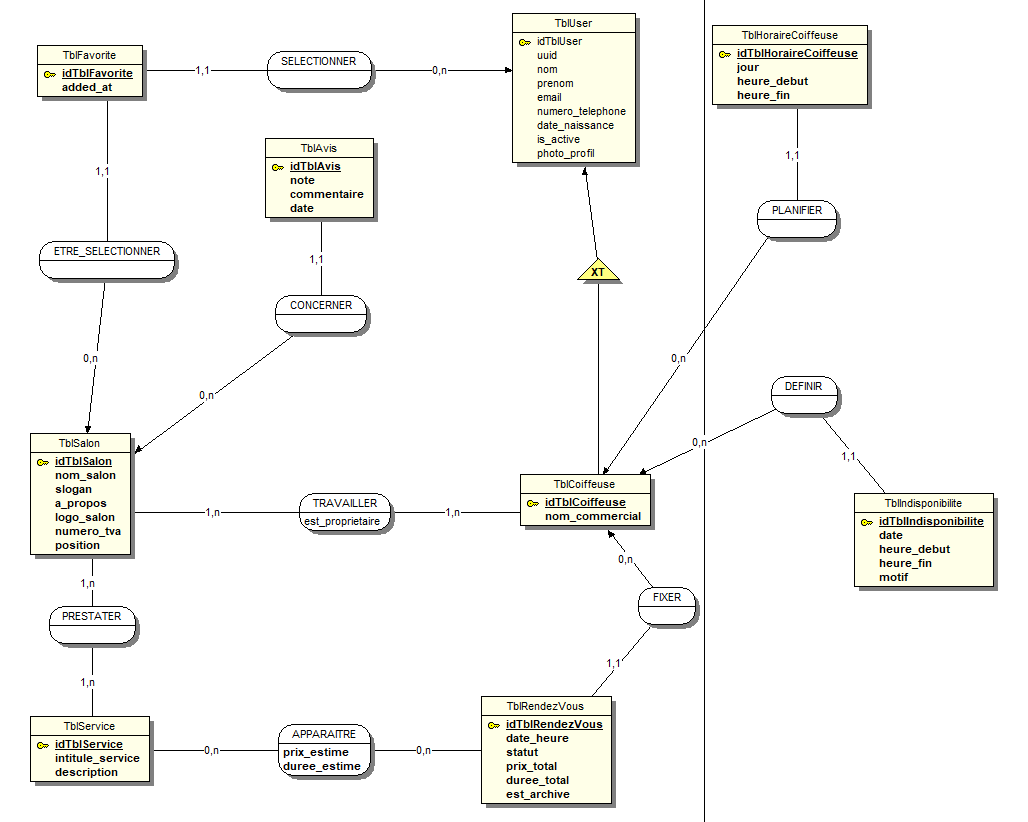Image resolution: width=1028 pixels, height=822 pixels.
Task: Select the DEFINIR association bubble
Action: coord(803,387)
